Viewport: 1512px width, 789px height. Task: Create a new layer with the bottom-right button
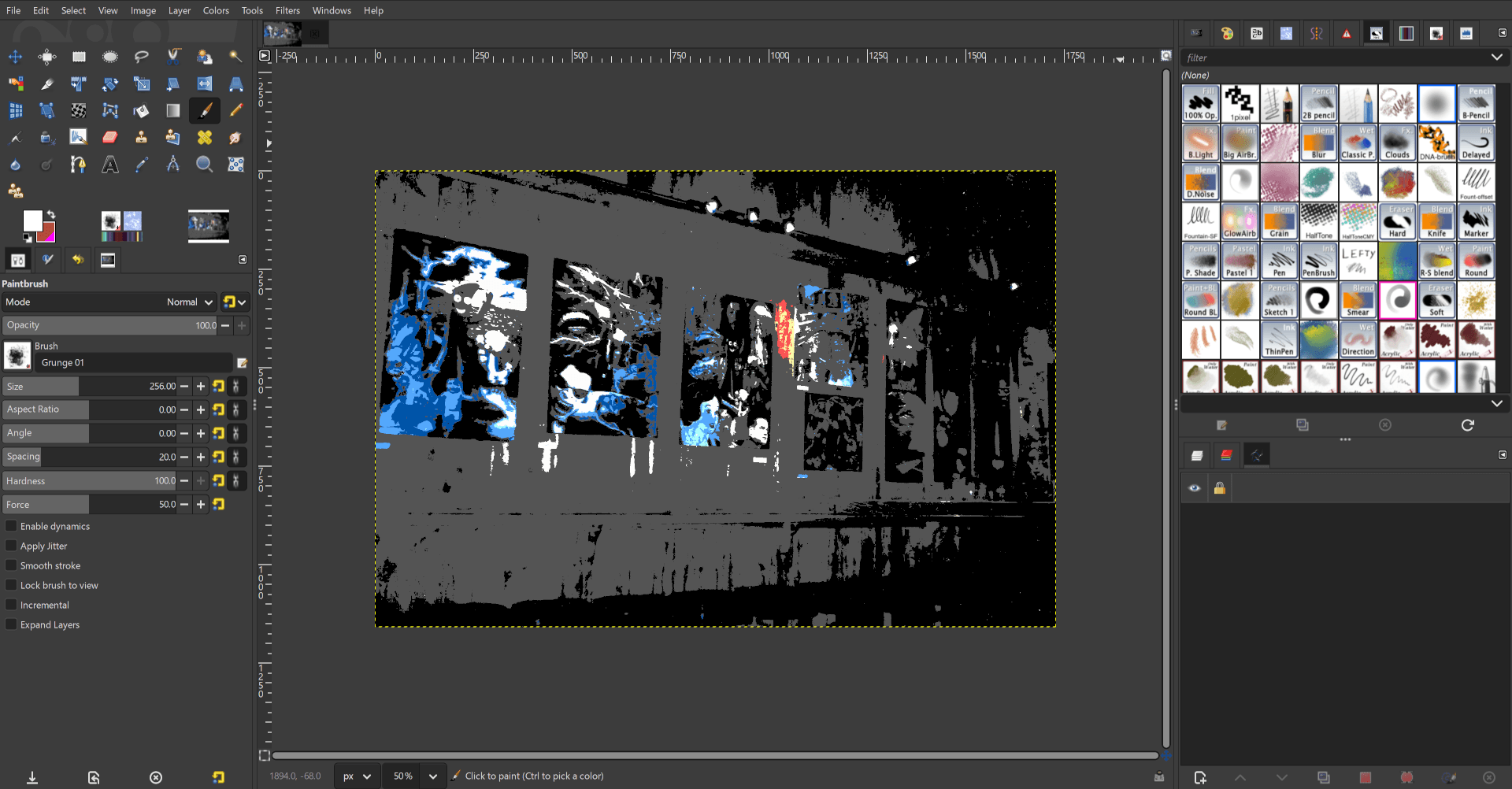[x=1200, y=777]
